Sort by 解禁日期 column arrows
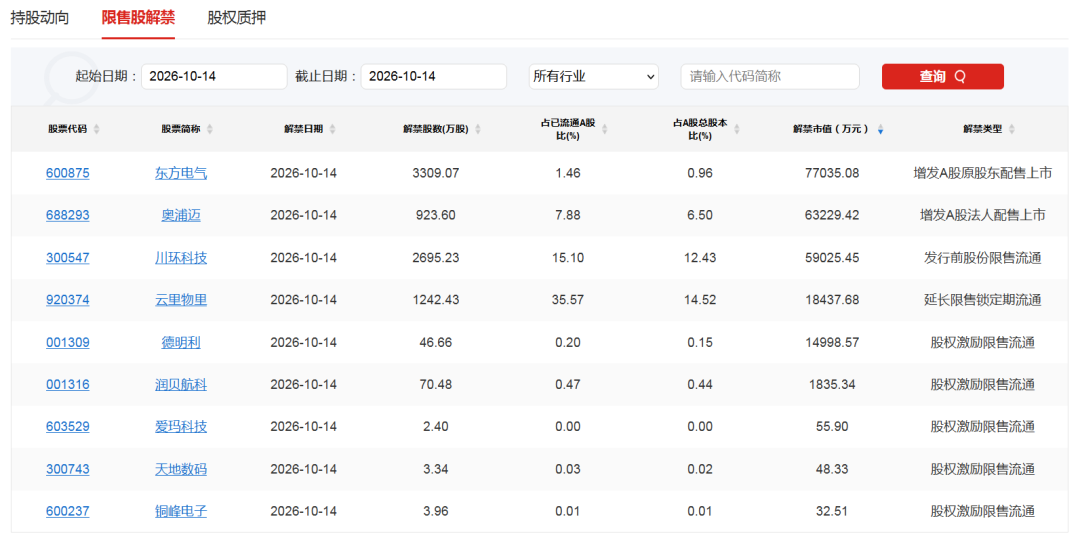The width and height of the screenshot is (1080, 540). pos(333,129)
